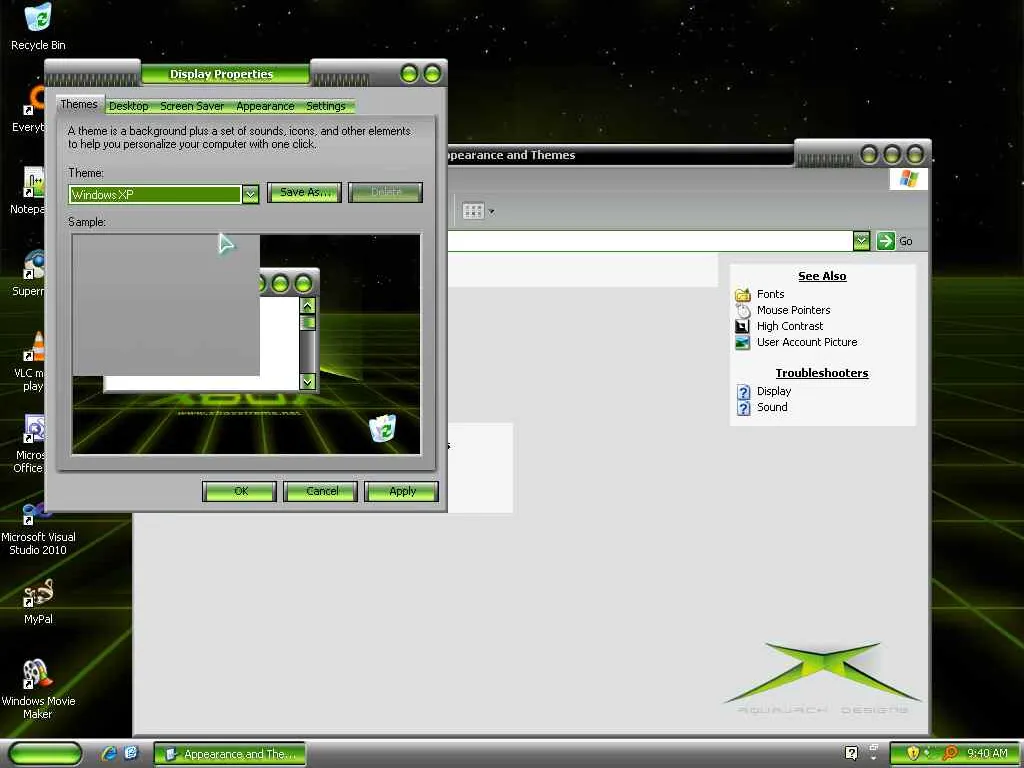Open the Display troubleshooter link
1024x768 pixels.
774,391
